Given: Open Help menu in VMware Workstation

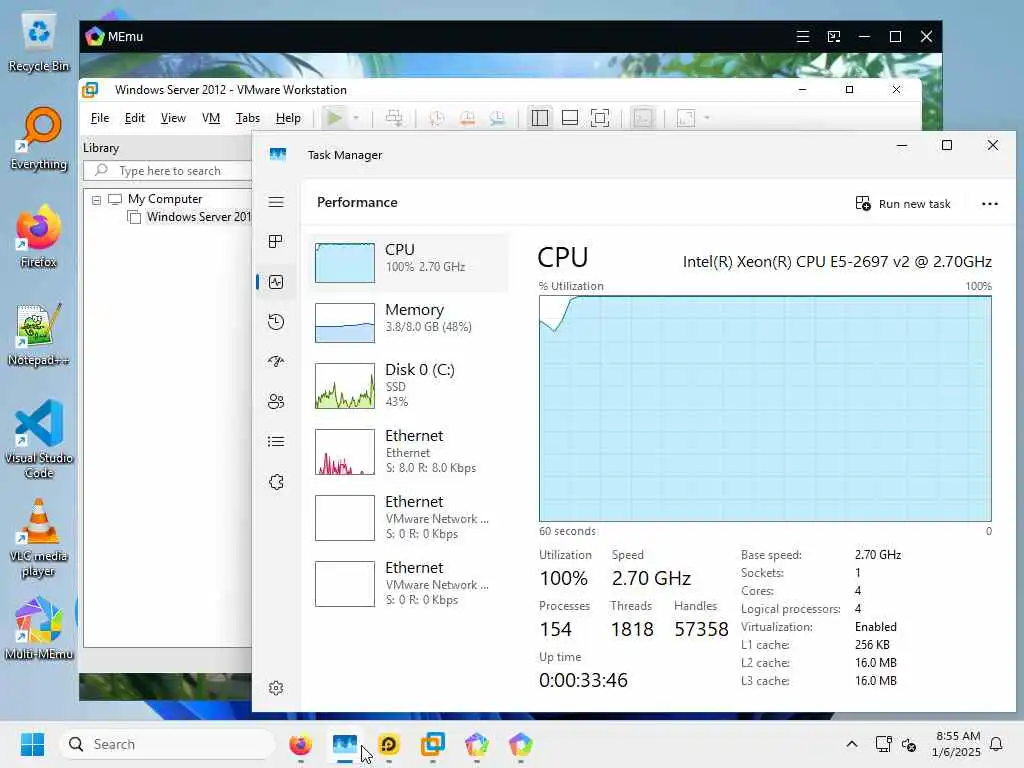Looking at the screenshot, I should tap(288, 118).
